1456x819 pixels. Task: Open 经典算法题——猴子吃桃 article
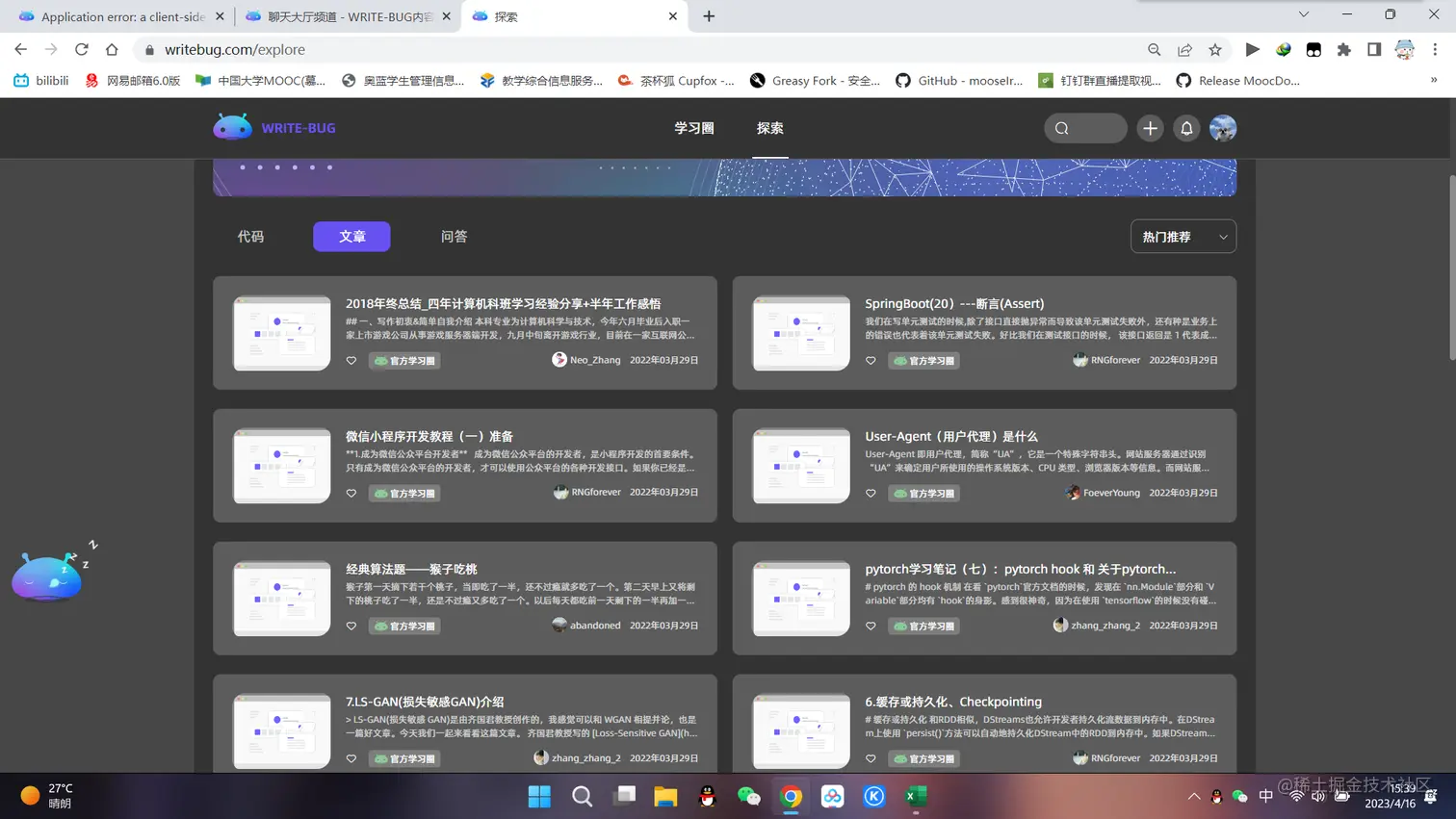(x=411, y=569)
